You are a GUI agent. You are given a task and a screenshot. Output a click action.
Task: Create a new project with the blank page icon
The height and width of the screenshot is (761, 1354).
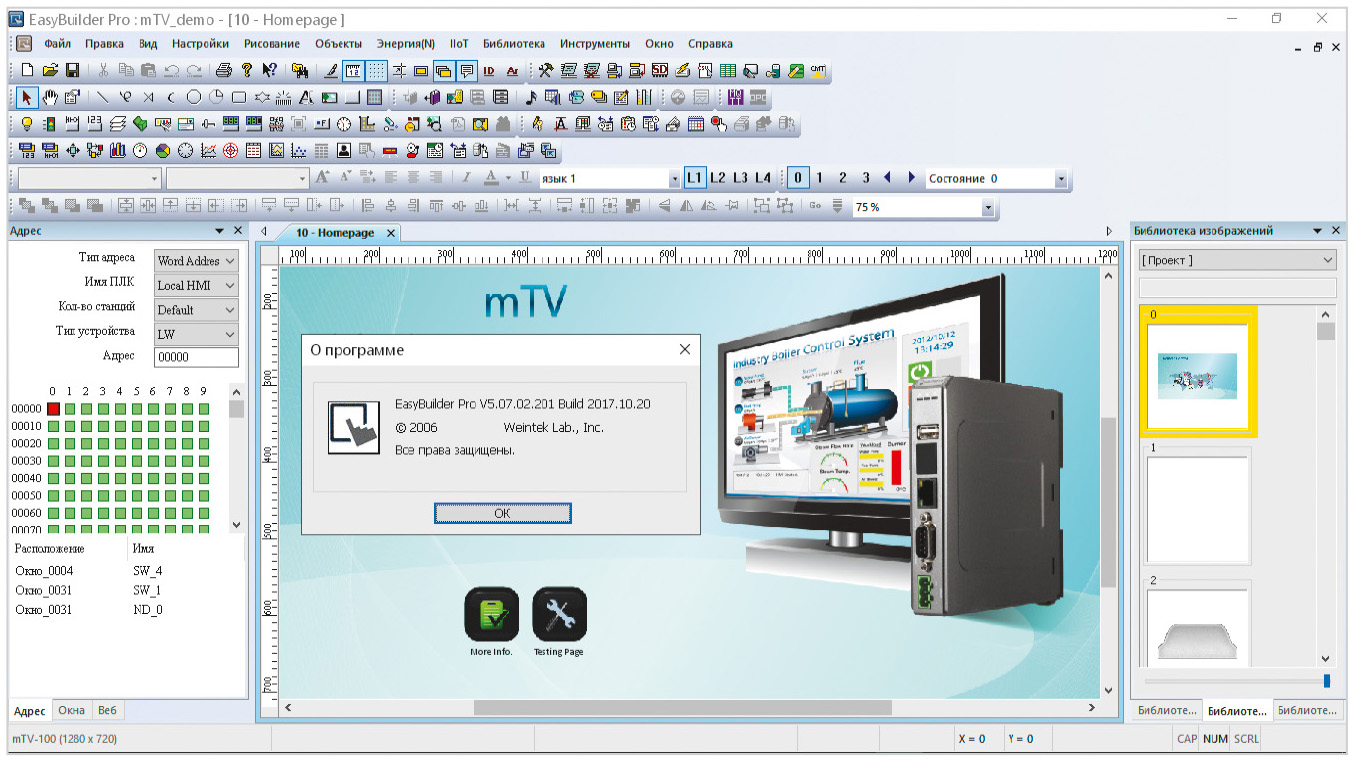click(27, 70)
